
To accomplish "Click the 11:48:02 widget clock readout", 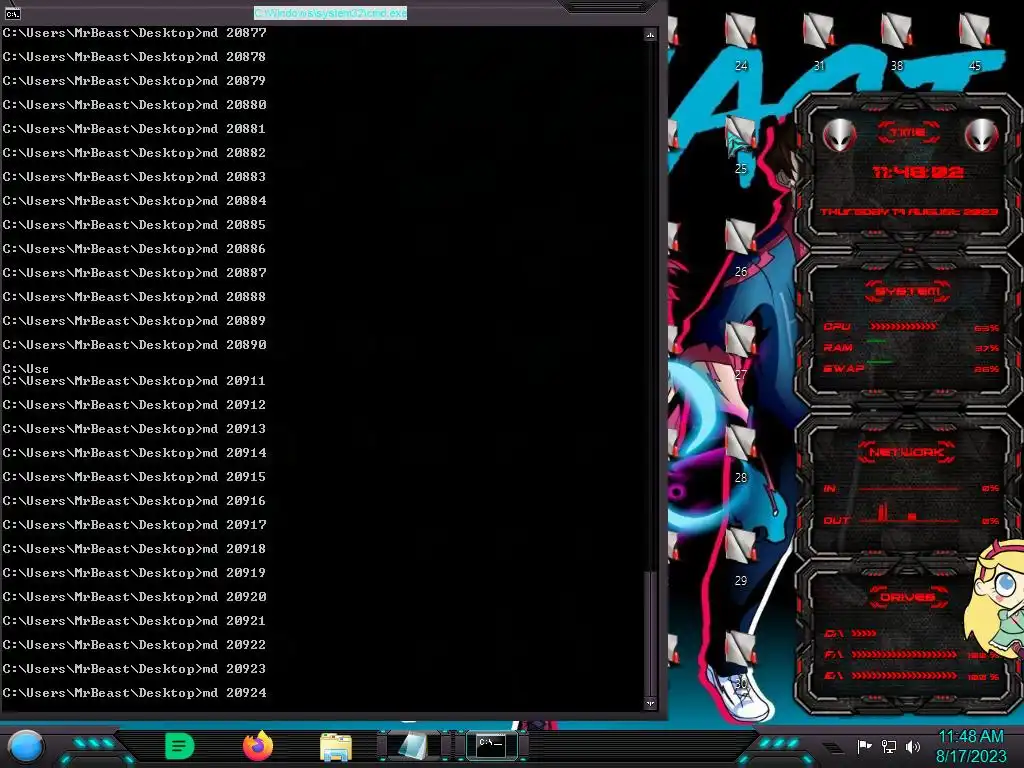I will [x=918, y=172].
